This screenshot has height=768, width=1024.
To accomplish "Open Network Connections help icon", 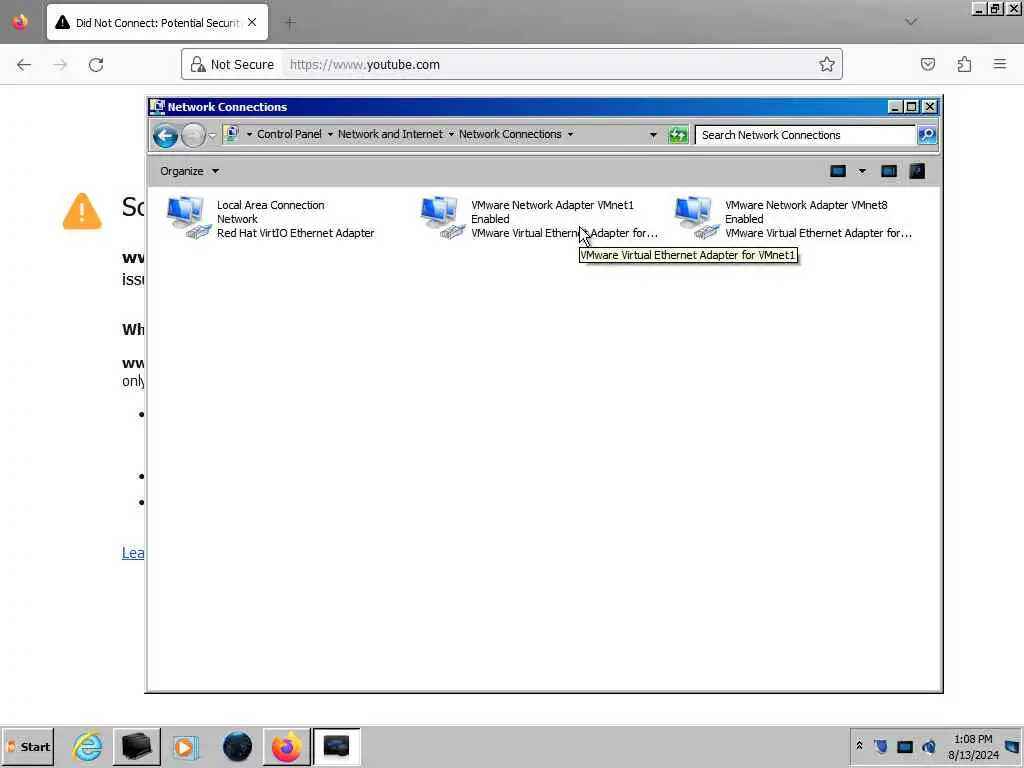I will click(x=917, y=171).
